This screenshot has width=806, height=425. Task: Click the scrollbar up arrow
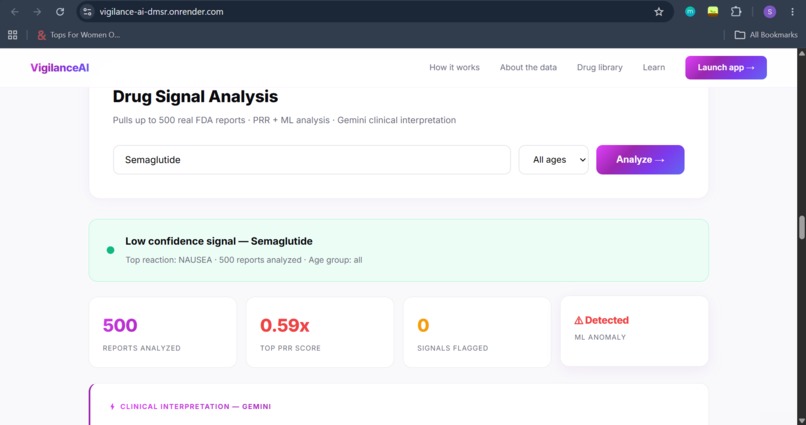coord(801,53)
